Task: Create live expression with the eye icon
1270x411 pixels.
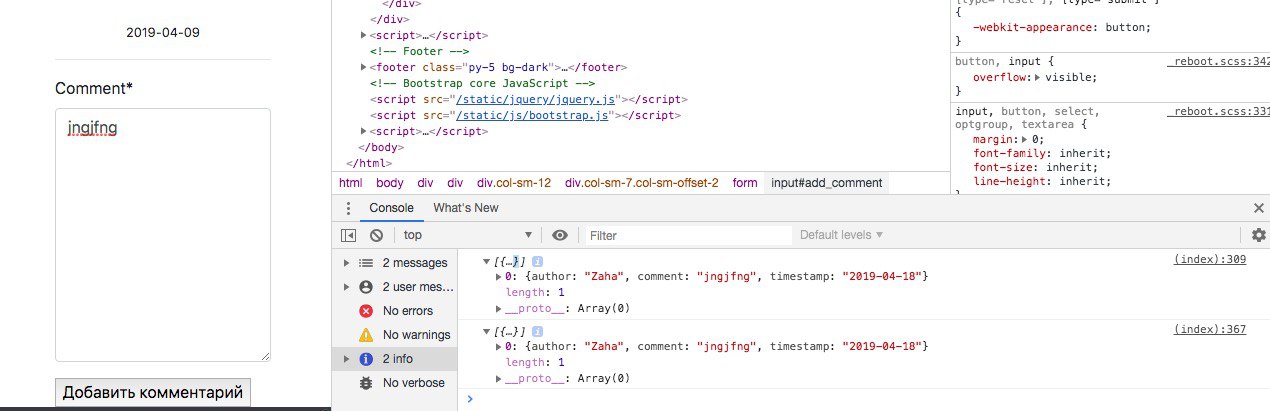Action: tap(560, 235)
